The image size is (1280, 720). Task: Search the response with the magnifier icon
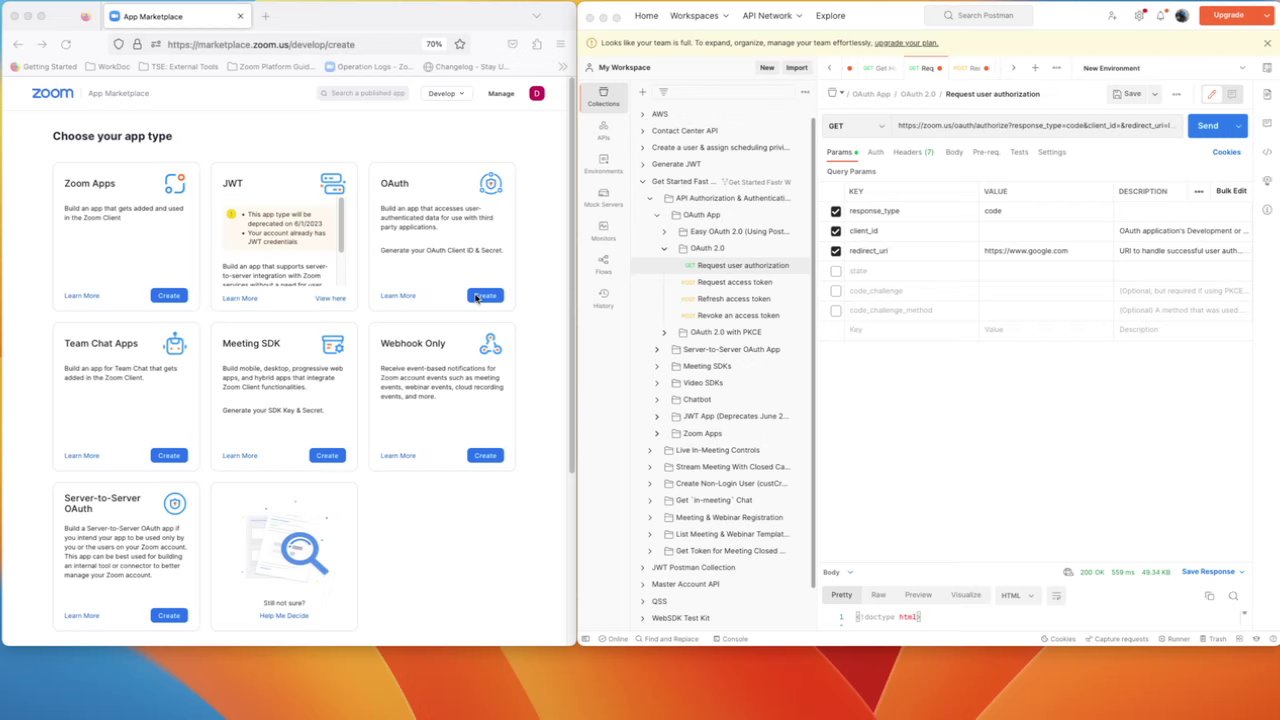tap(1233, 596)
